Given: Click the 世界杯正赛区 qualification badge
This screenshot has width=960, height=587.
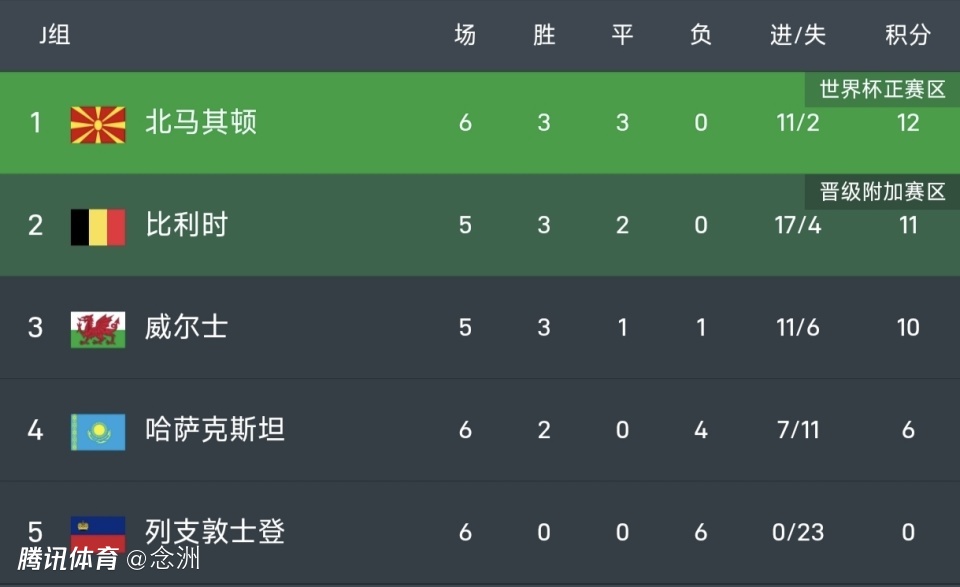Looking at the screenshot, I should point(882,90).
